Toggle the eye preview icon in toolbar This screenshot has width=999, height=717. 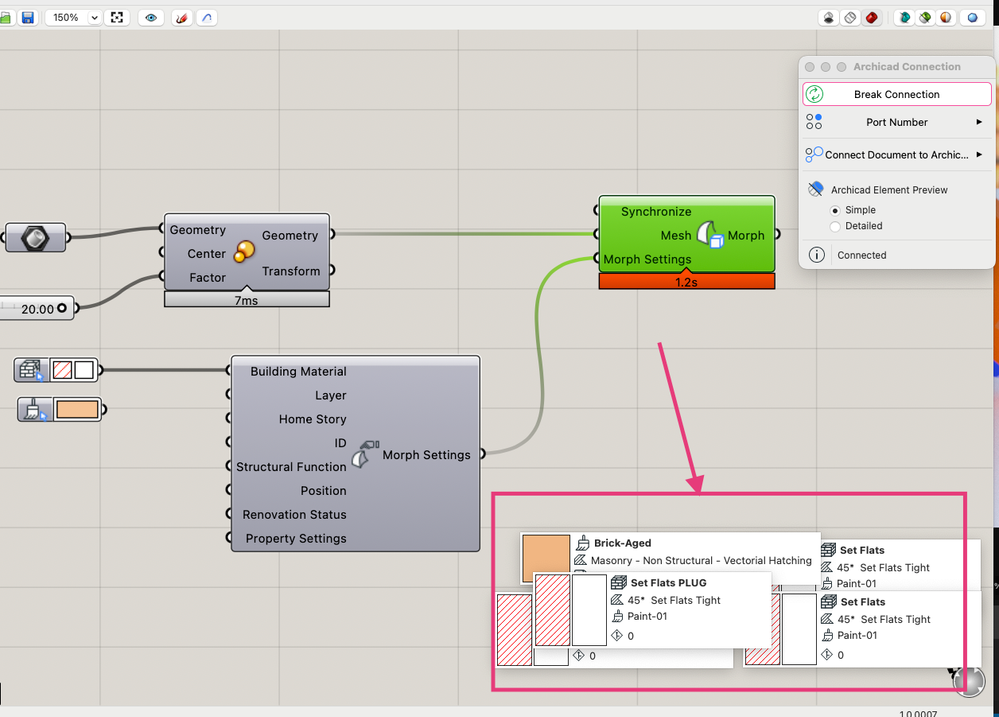(151, 18)
